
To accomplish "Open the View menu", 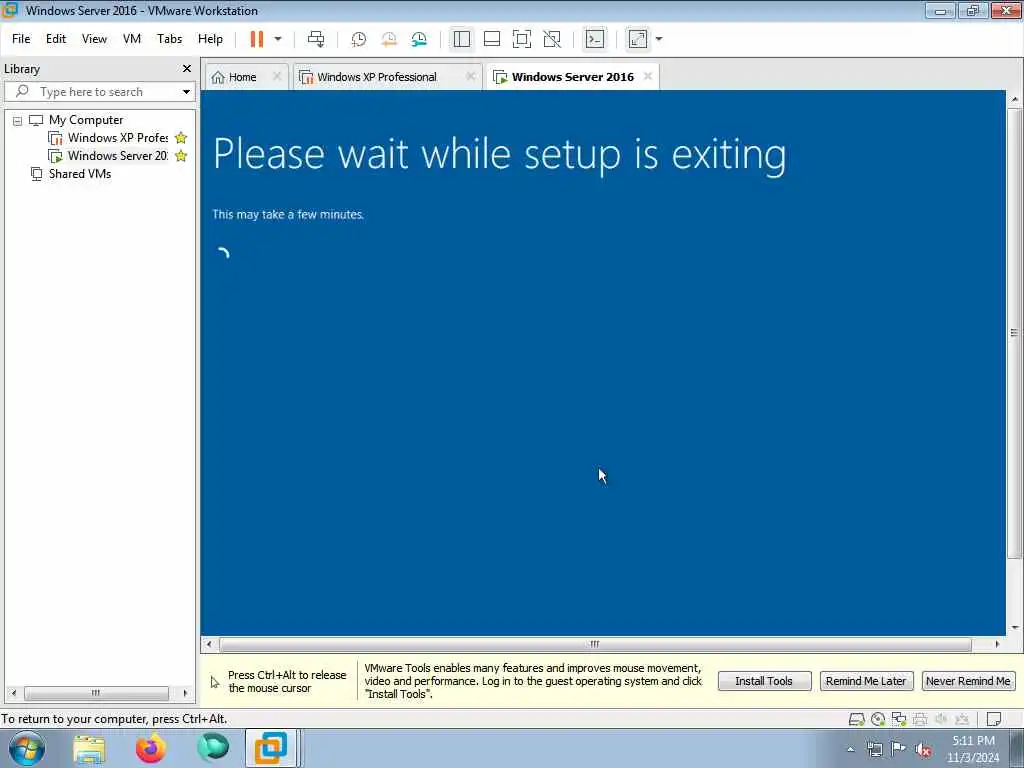I will 94,39.
